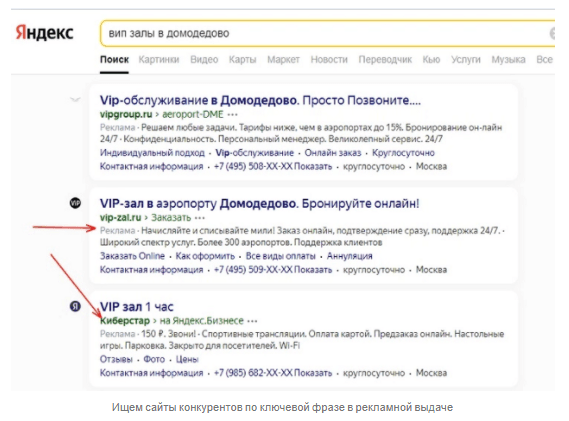Expand the Все tab list
Image resolution: width=569 pixels, height=421 pixels.
click(x=544, y=60)
